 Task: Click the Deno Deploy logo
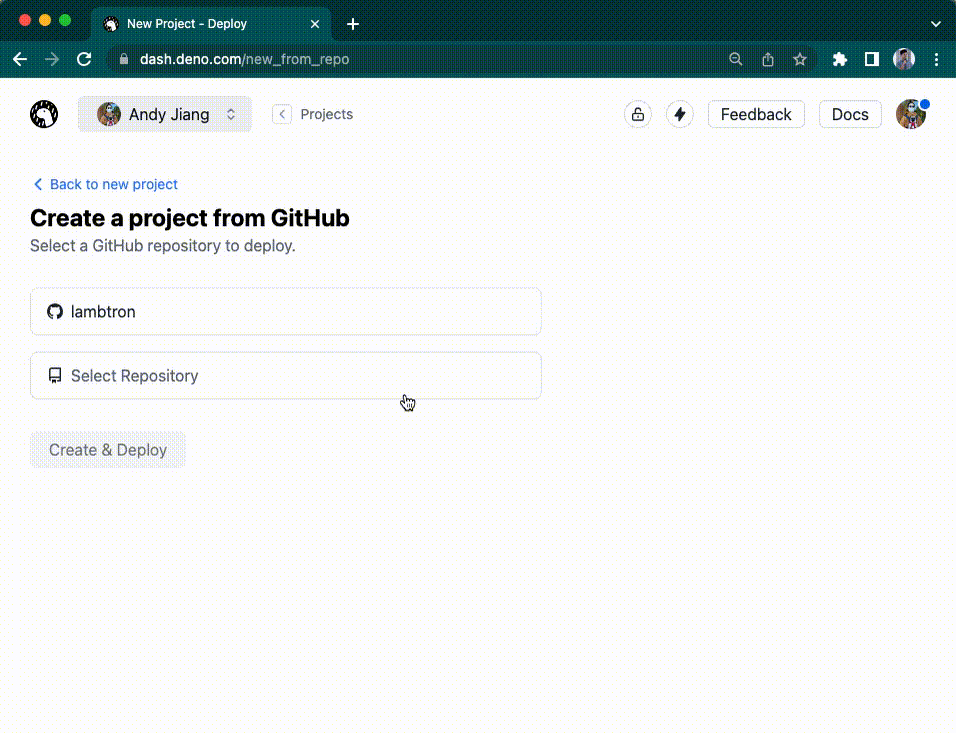44,114
